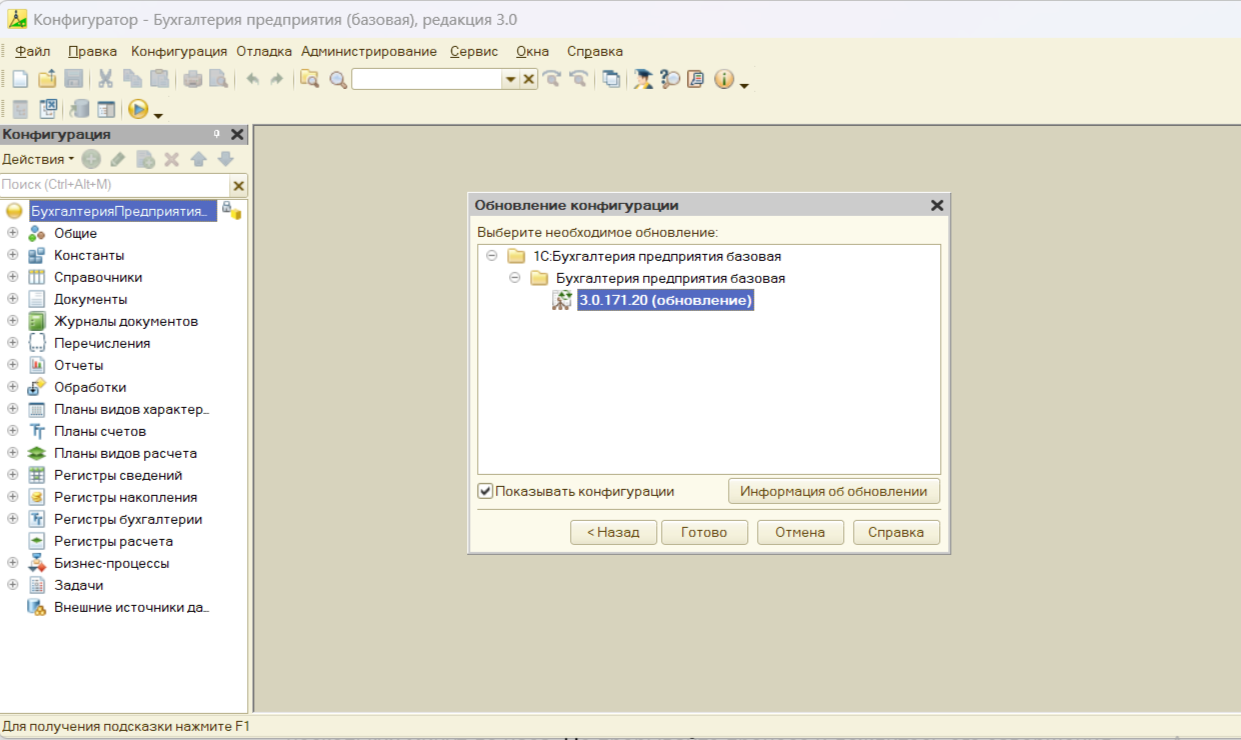Screen dimensions: 1241x740
Task: Click the < Назад button
Action: (613, 532)
